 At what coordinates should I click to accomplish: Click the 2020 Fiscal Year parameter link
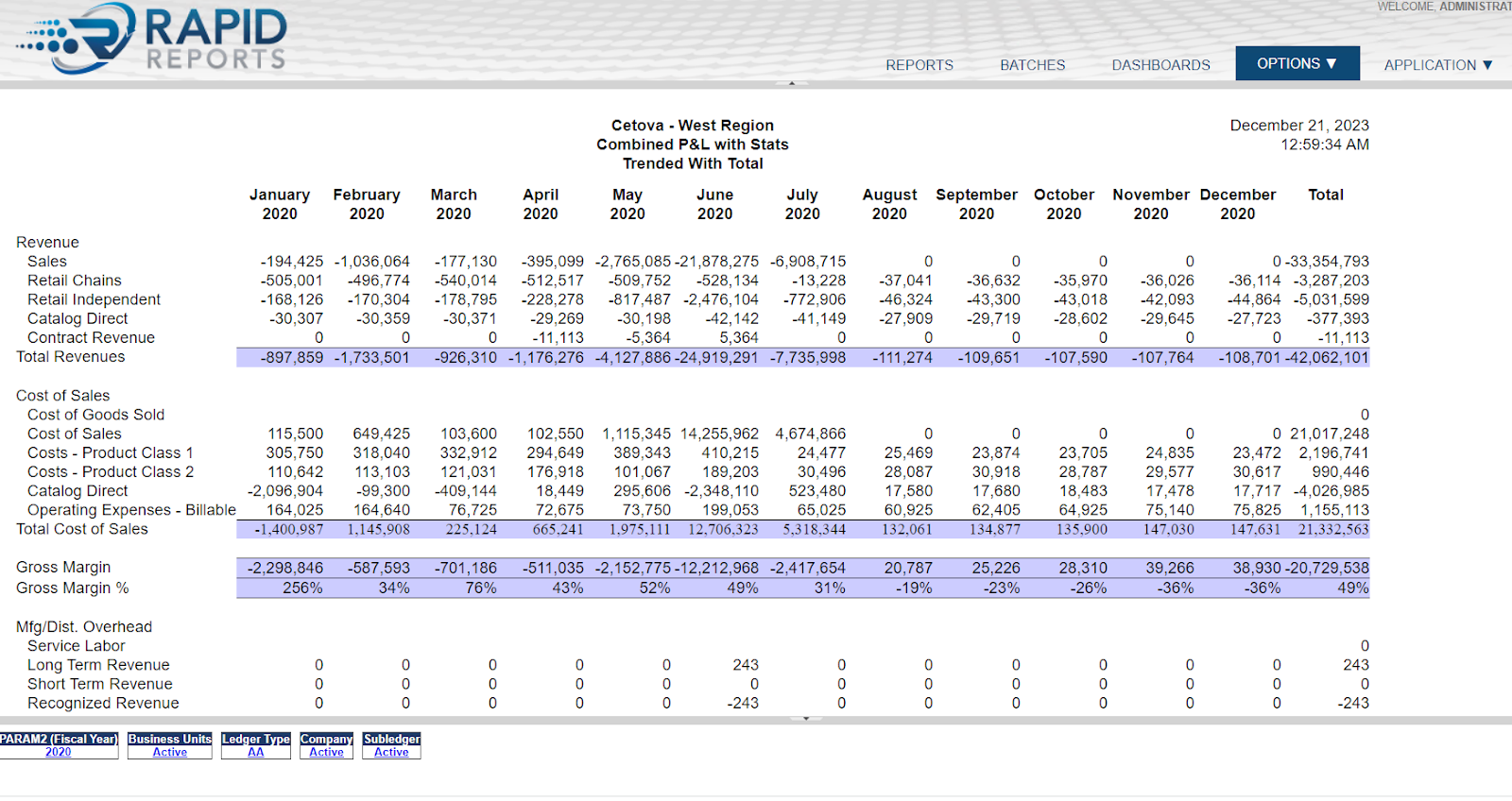tap(59, 753)
